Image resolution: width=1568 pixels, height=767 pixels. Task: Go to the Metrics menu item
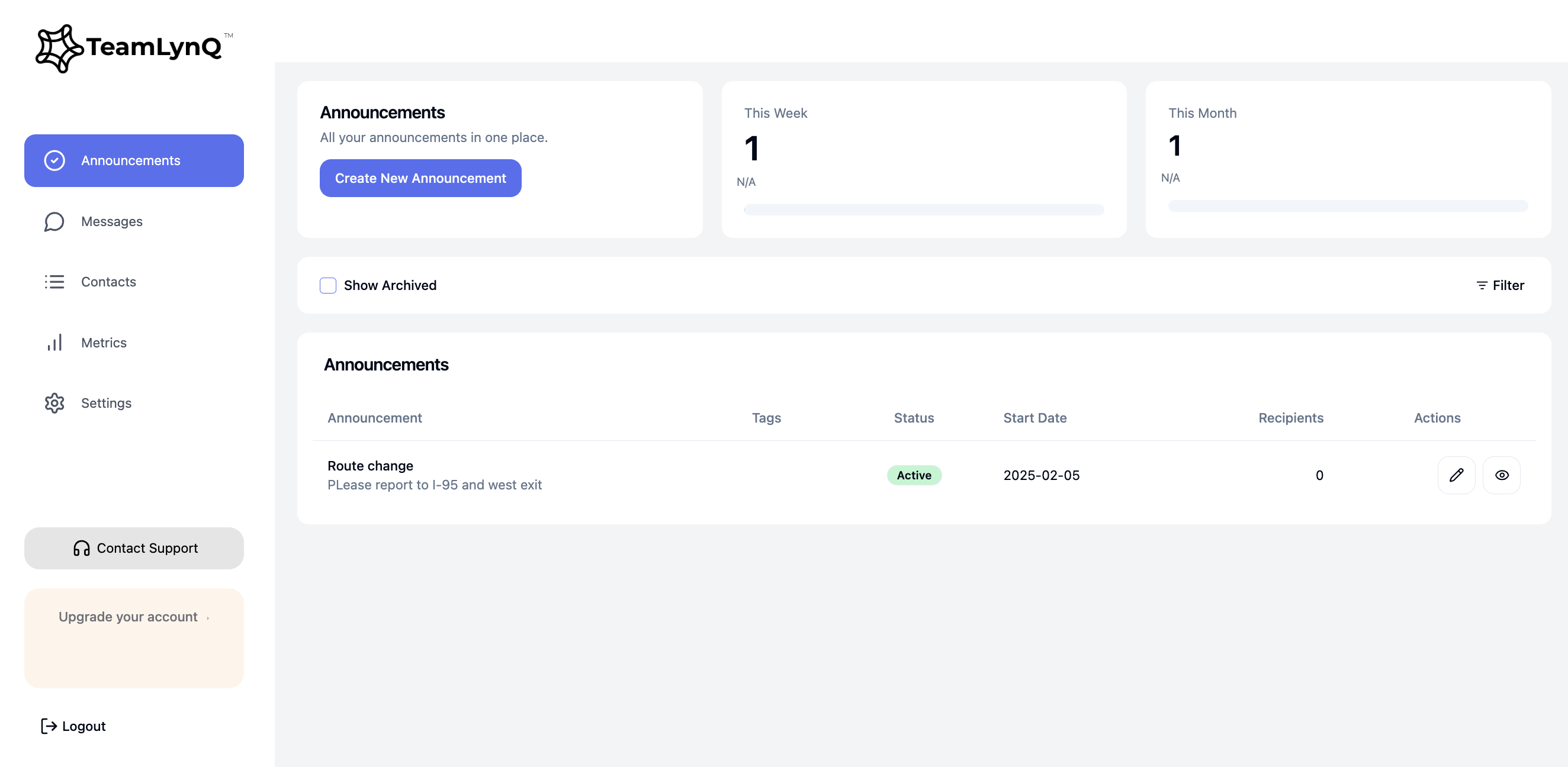point(104,343)
